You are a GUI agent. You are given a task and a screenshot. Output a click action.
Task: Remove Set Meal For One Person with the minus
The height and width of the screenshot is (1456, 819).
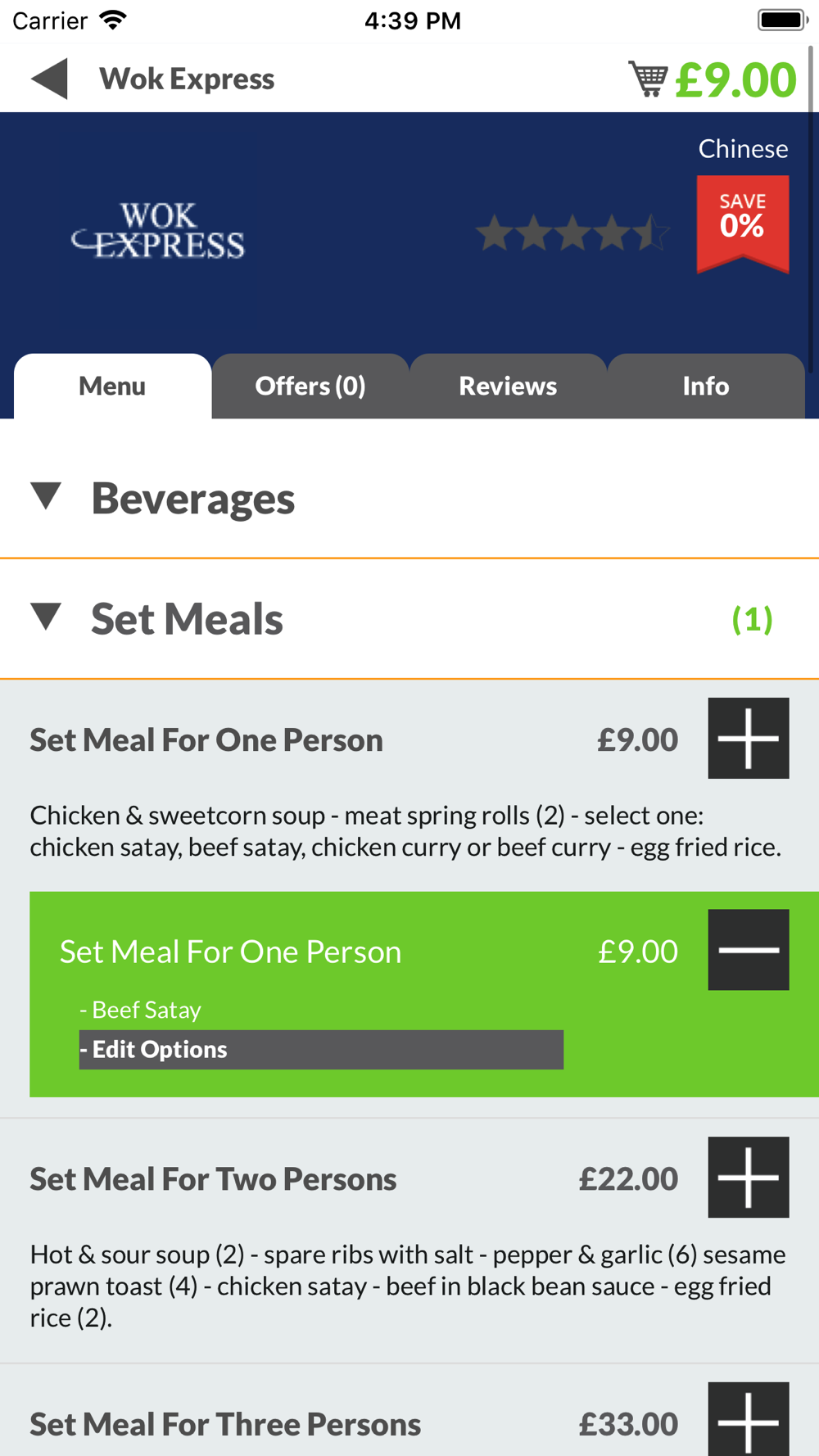pyautogui.click(x=749, y=950)
